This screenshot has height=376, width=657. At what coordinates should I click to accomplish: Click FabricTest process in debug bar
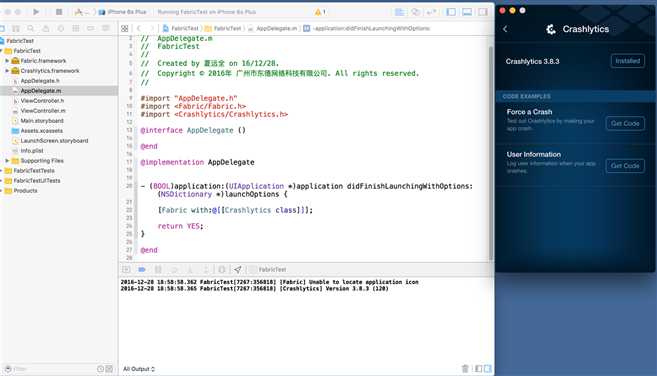coord(268,270)
